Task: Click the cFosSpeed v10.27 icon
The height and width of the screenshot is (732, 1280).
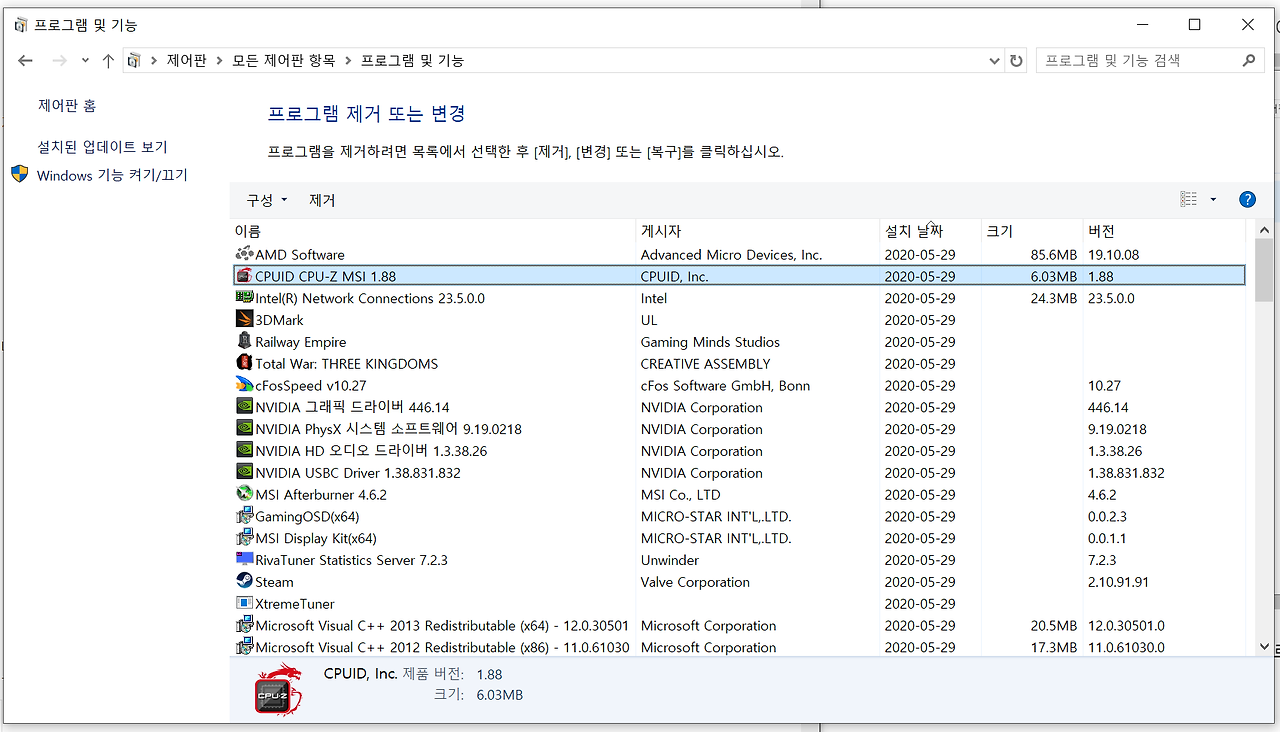Action: 244,385
